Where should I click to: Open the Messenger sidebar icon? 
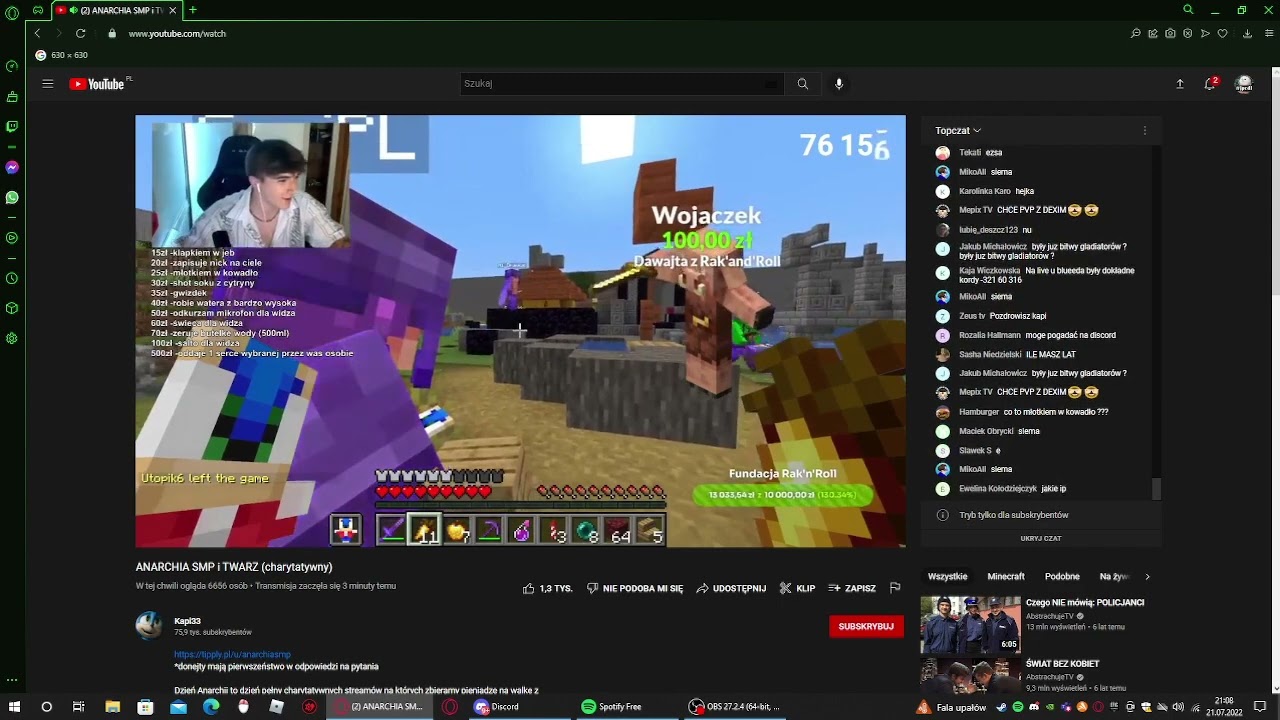click(12, 167)
